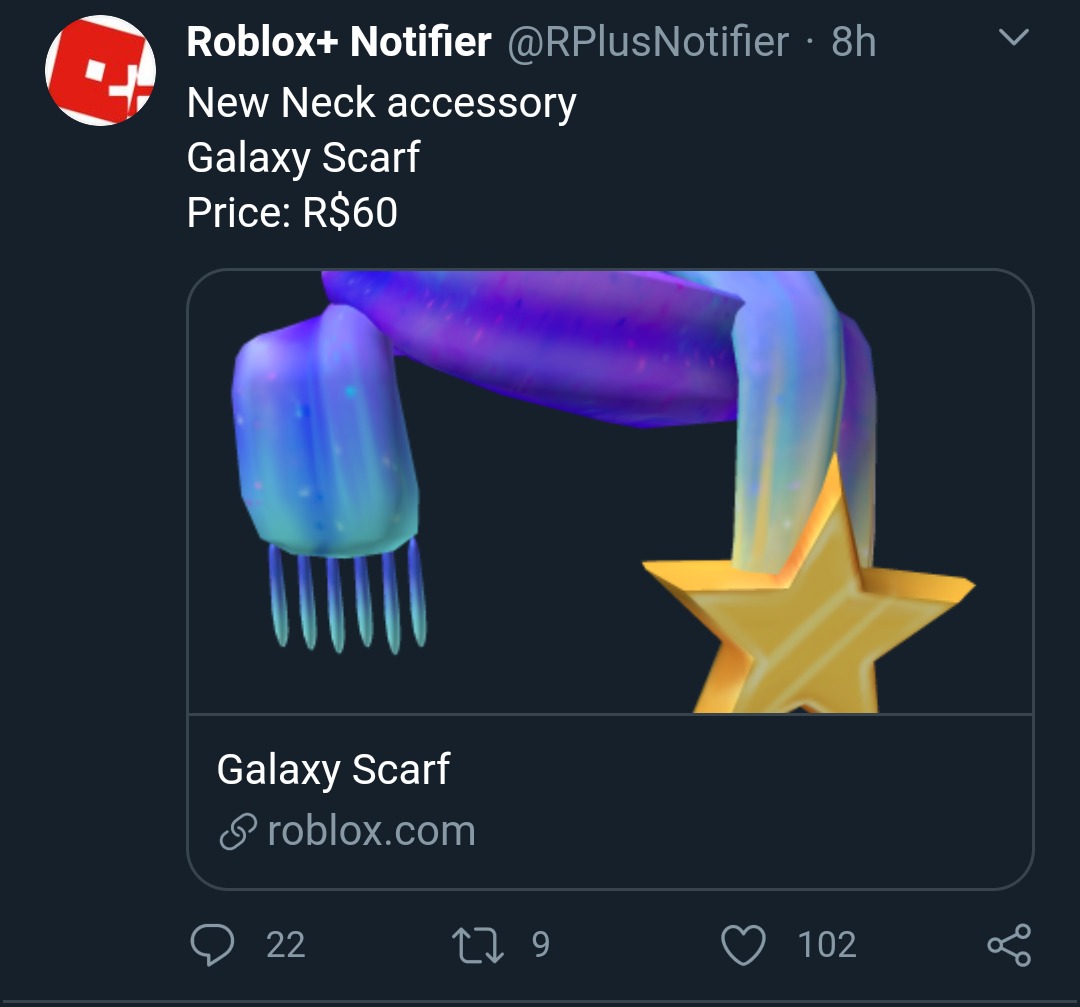Click the chain link icon beside roblox.com
The height and width of the screenshot is (1007, 1080).
tap(237, 832)
